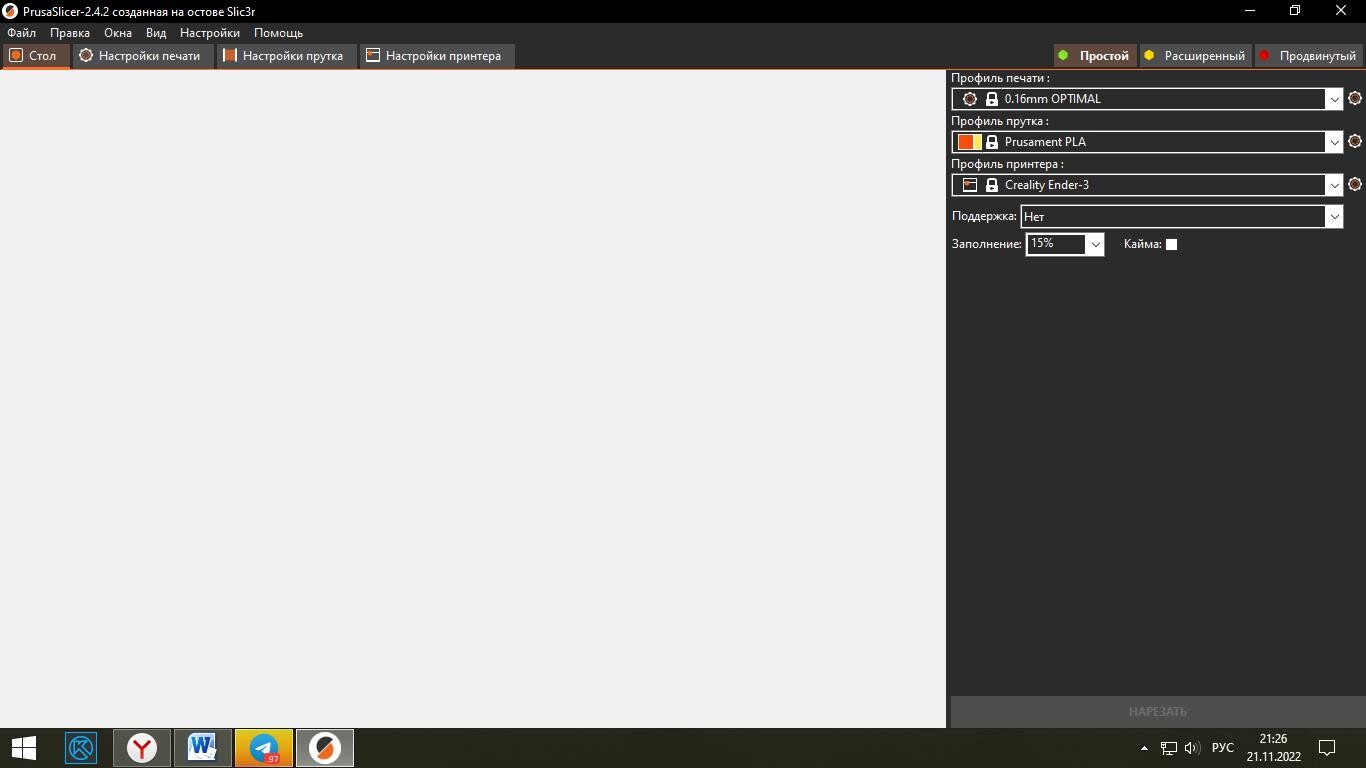Click the filament color swatch for Prusament PLA
The image size is (1366, 768).
[x=969, y=142]
